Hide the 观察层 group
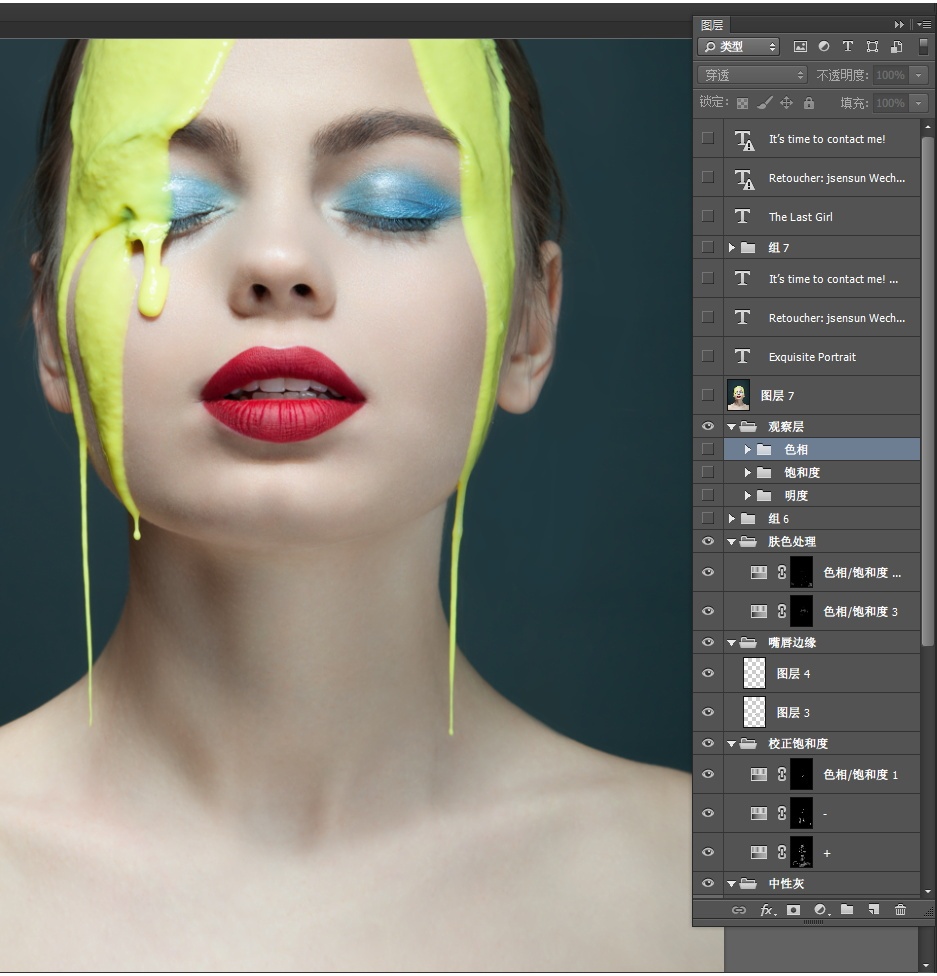 pyautogui.click(x=708, y=426)
